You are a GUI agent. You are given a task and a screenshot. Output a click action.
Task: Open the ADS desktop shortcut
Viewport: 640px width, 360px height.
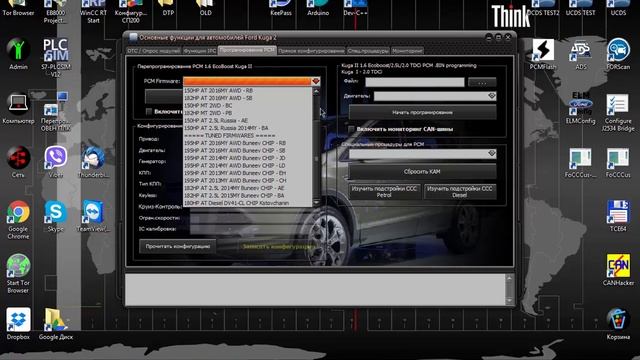point(580,54)
